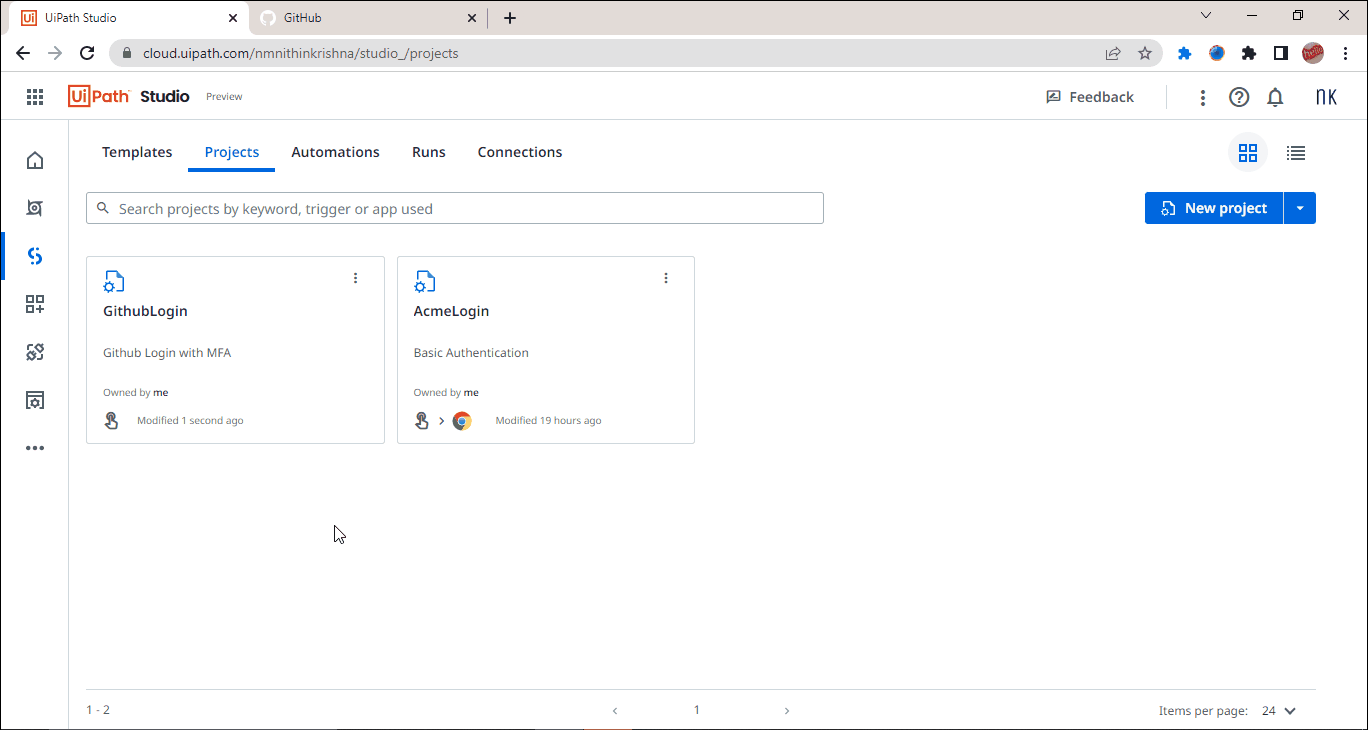Go to previous page arrow
The width and height of the screenshot is (1368, 730).
point(615,711)
